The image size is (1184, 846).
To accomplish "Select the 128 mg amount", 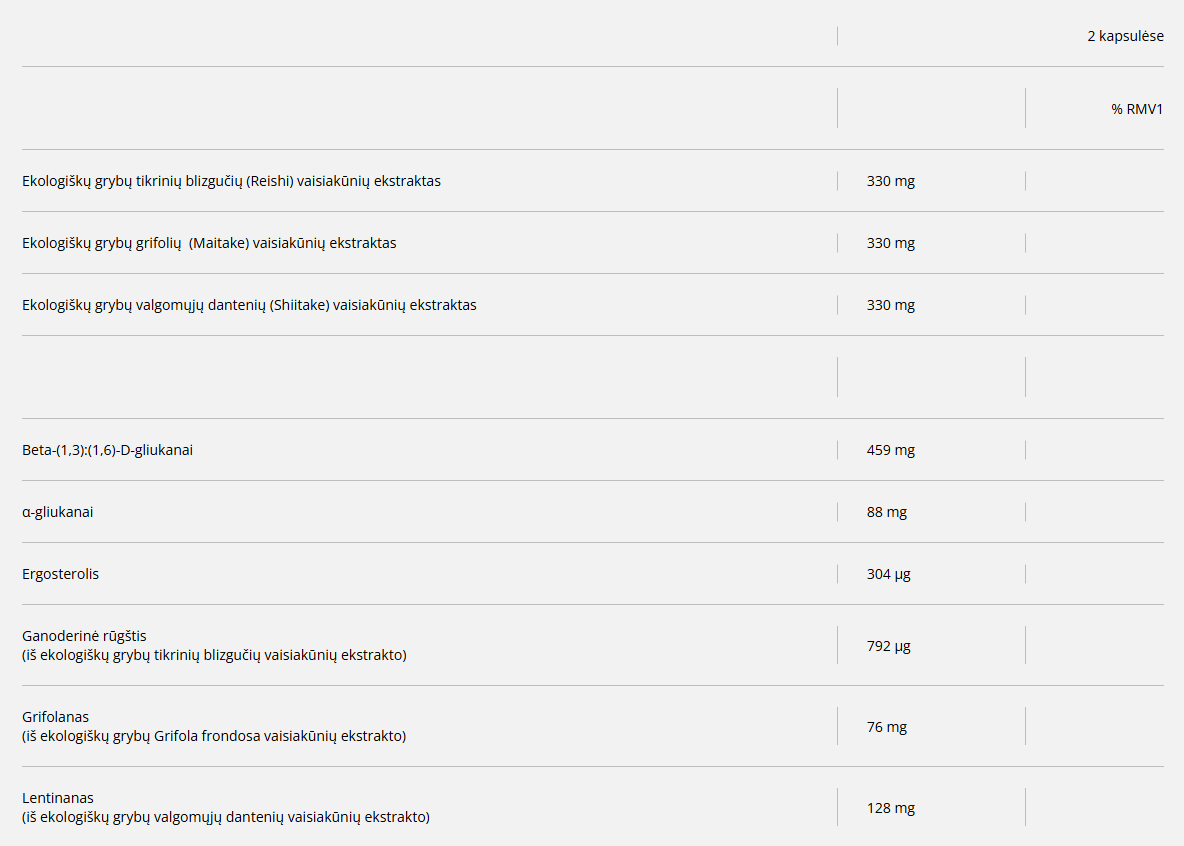I will tap(890, 808).
